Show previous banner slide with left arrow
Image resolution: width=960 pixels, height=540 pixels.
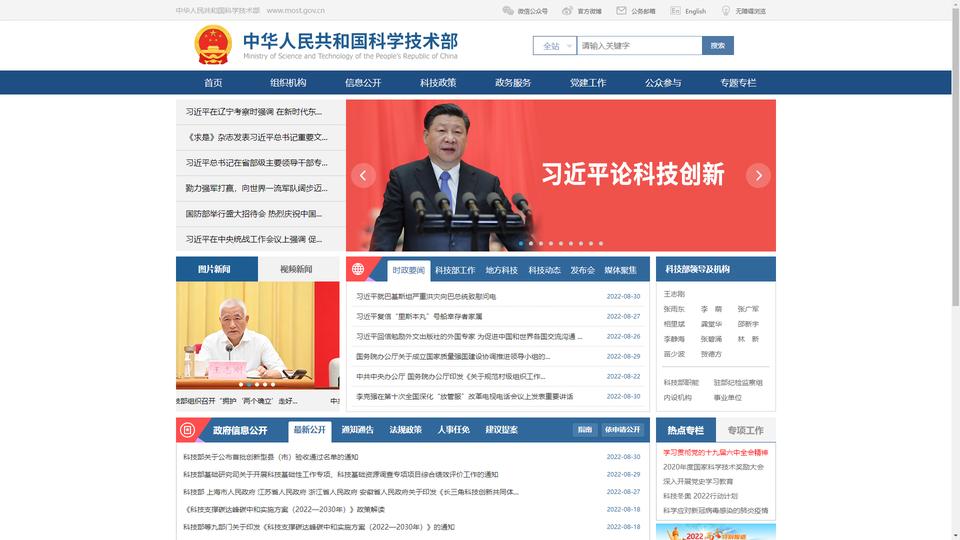pyautogui.click(x=363, y=176)
